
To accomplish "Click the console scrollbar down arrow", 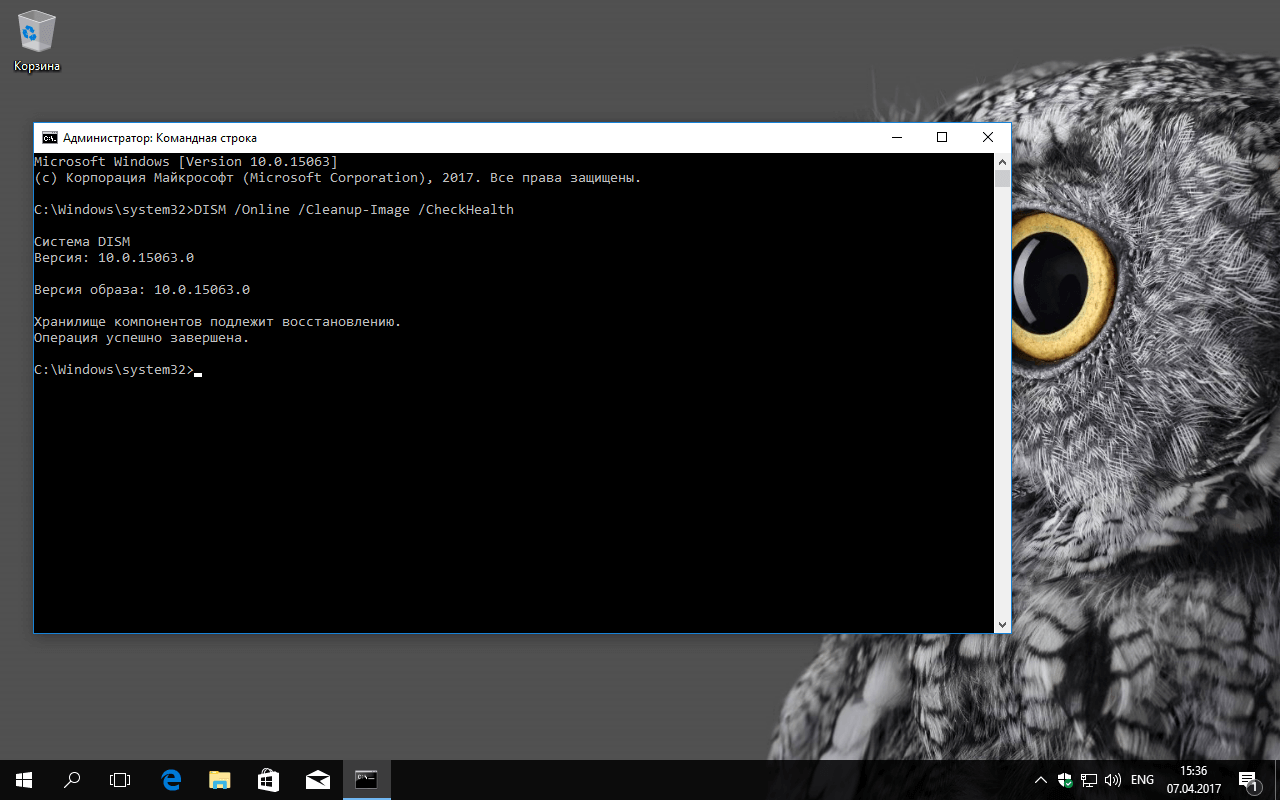I will (1002, 624).
